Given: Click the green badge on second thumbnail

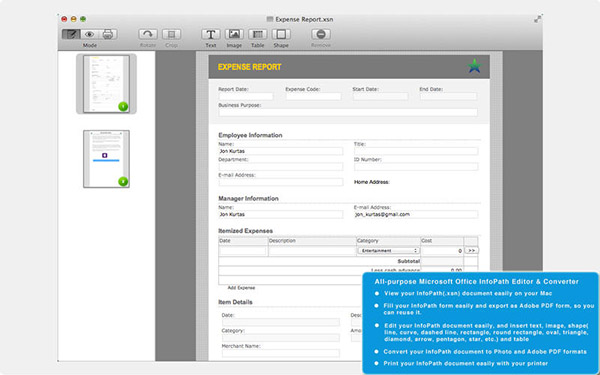Looking at the screenshot, I should (x=123, y=181).
